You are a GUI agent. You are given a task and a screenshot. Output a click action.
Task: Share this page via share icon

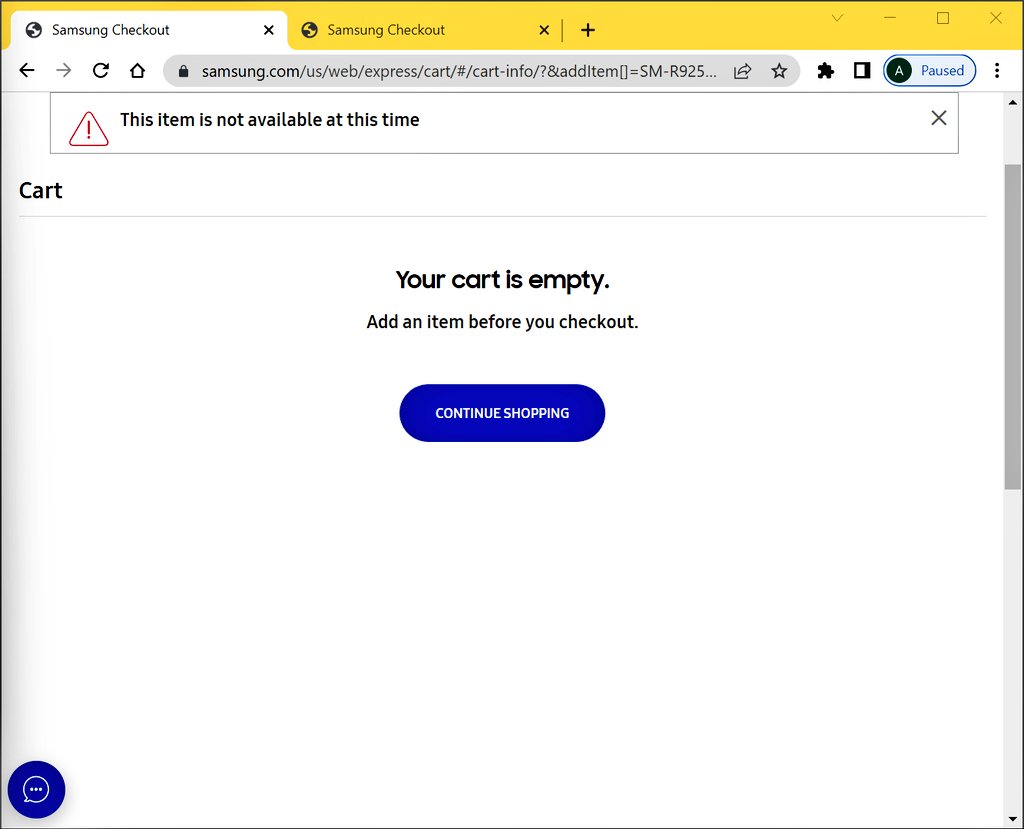tap(743, 71)
